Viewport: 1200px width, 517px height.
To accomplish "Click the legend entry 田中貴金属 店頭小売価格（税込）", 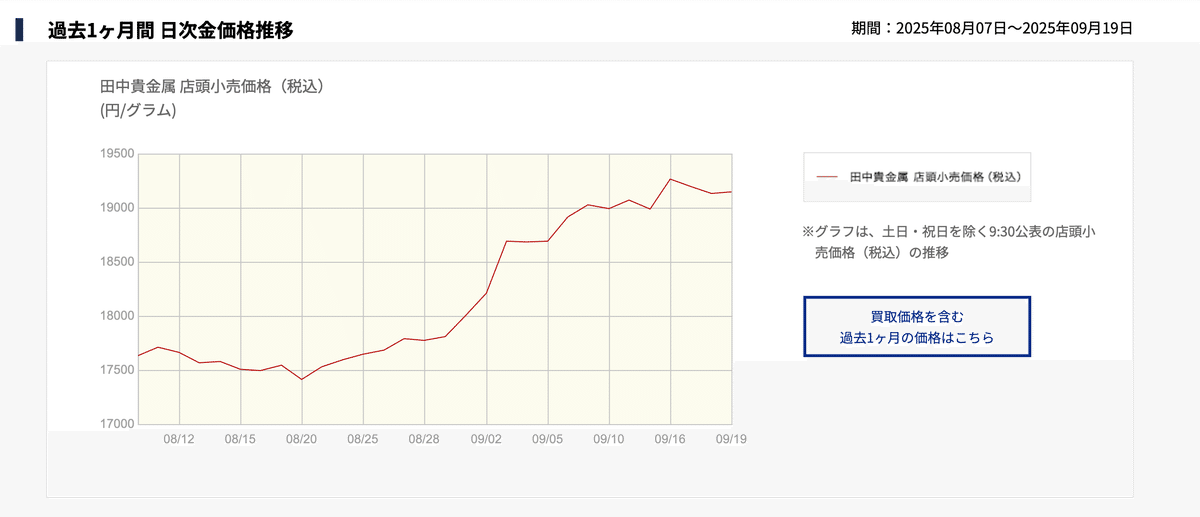I will pyautogui.click(x=934, y=177).
